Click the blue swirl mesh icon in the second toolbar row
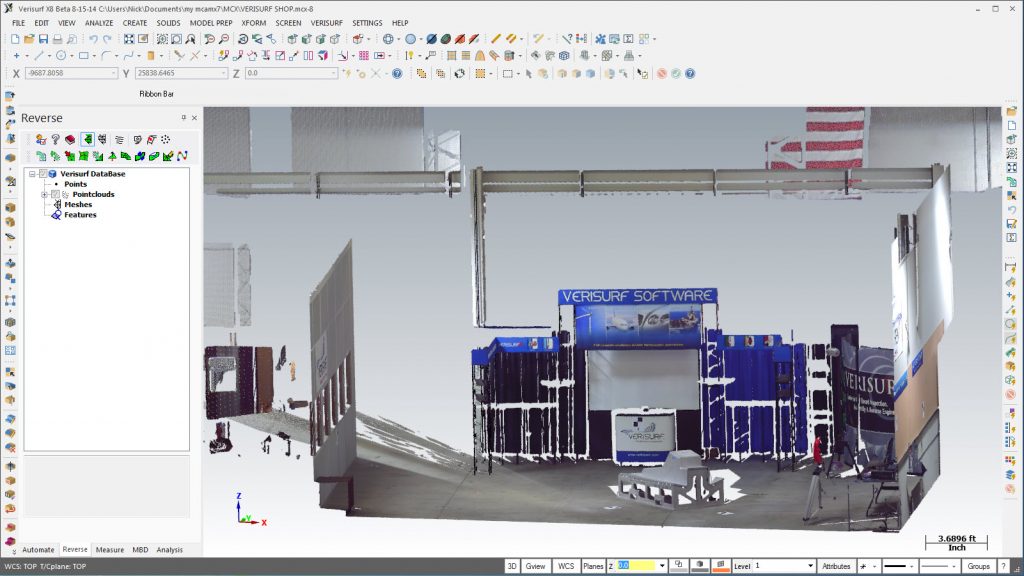This screenshot has height=576, width=1024. tap(140, 155)
